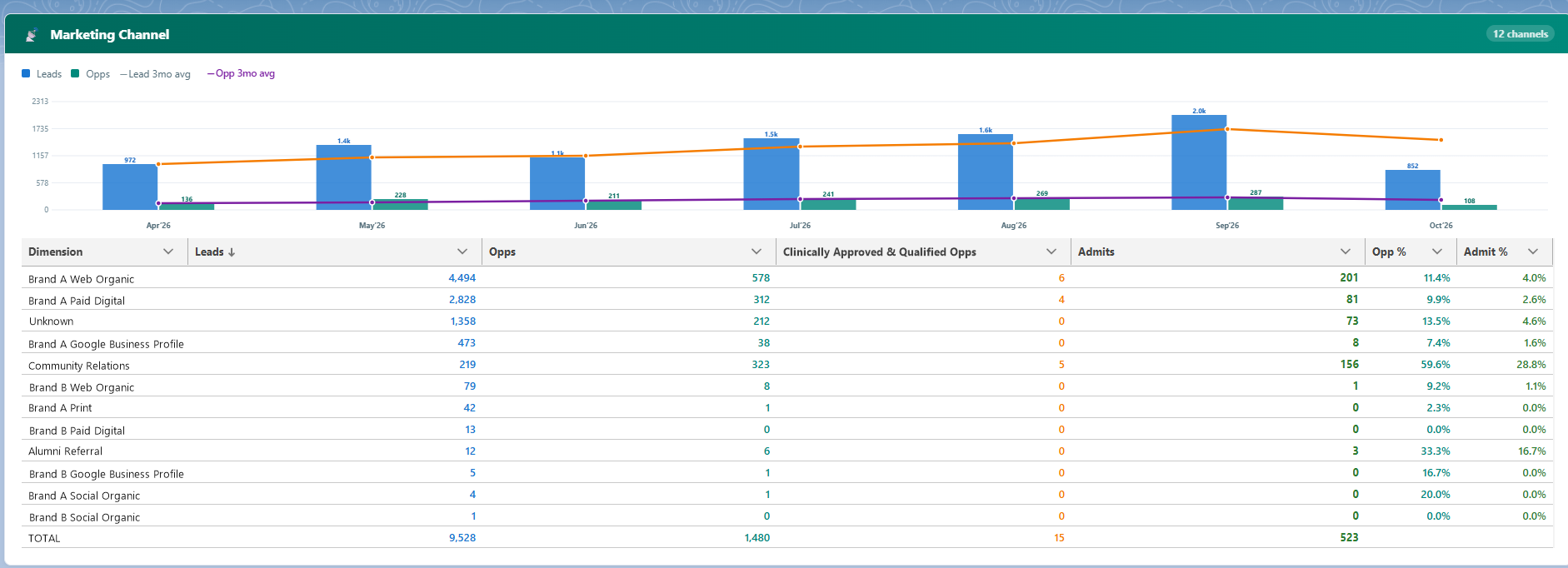Sort by the Opp % header text

coord(1389,252)
